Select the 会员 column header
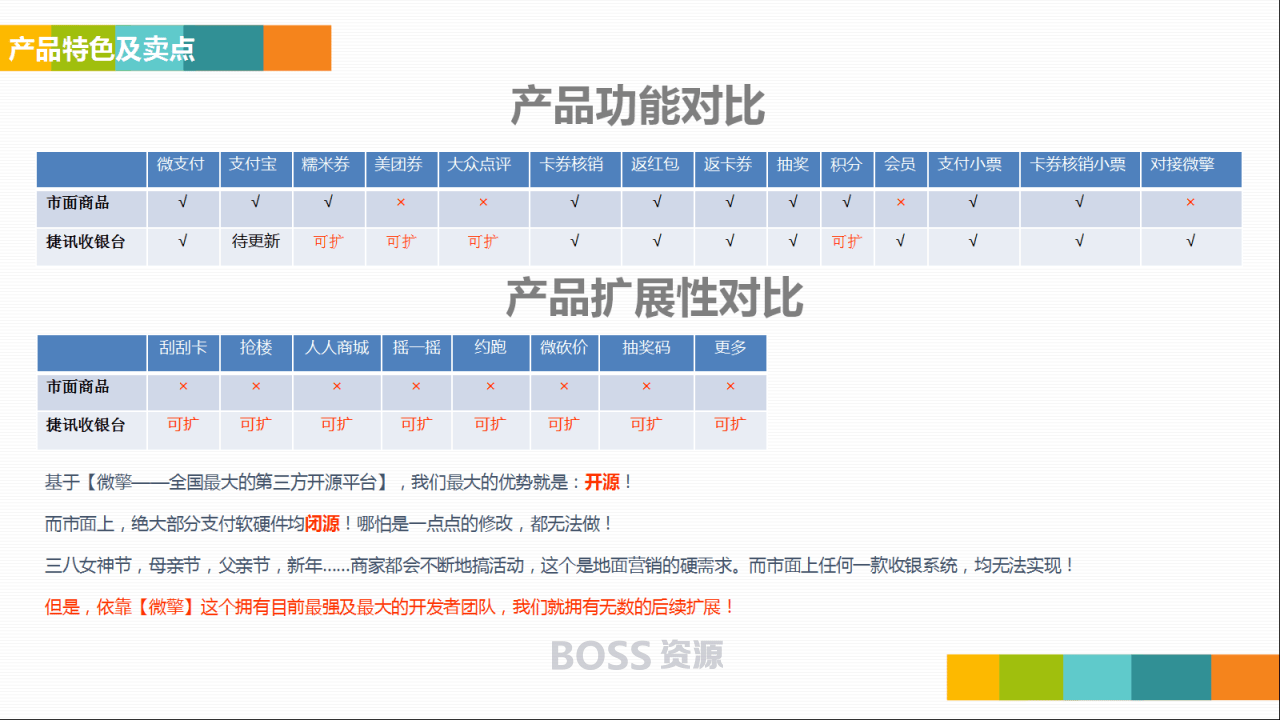 point(901,169)
